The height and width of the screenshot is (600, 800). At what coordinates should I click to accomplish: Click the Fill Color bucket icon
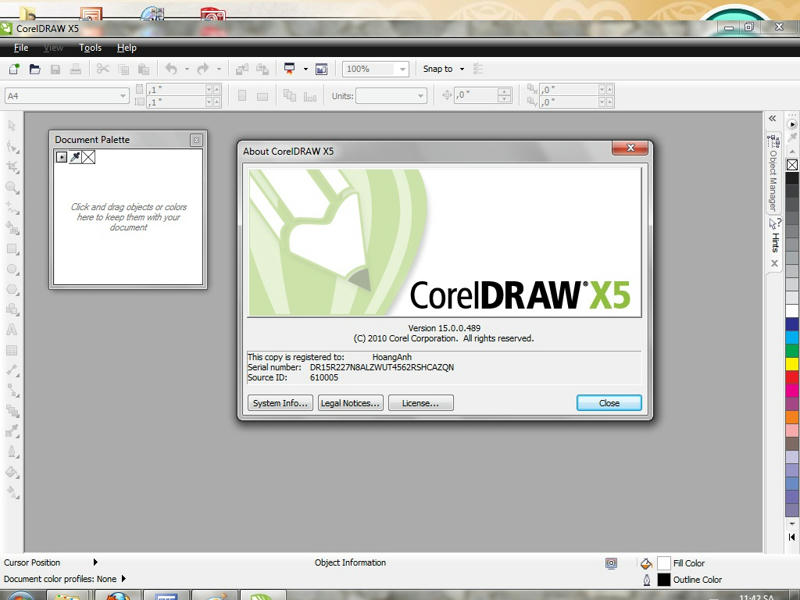pos(646,564)
